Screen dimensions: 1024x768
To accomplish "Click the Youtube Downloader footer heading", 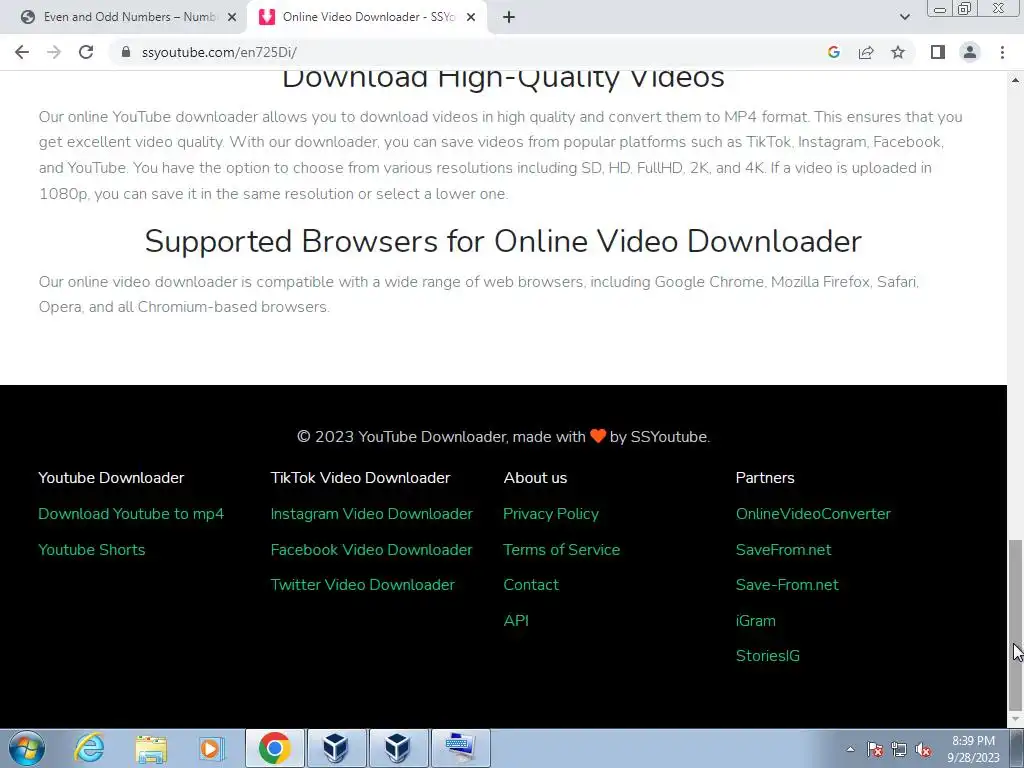I will (111, 478).
